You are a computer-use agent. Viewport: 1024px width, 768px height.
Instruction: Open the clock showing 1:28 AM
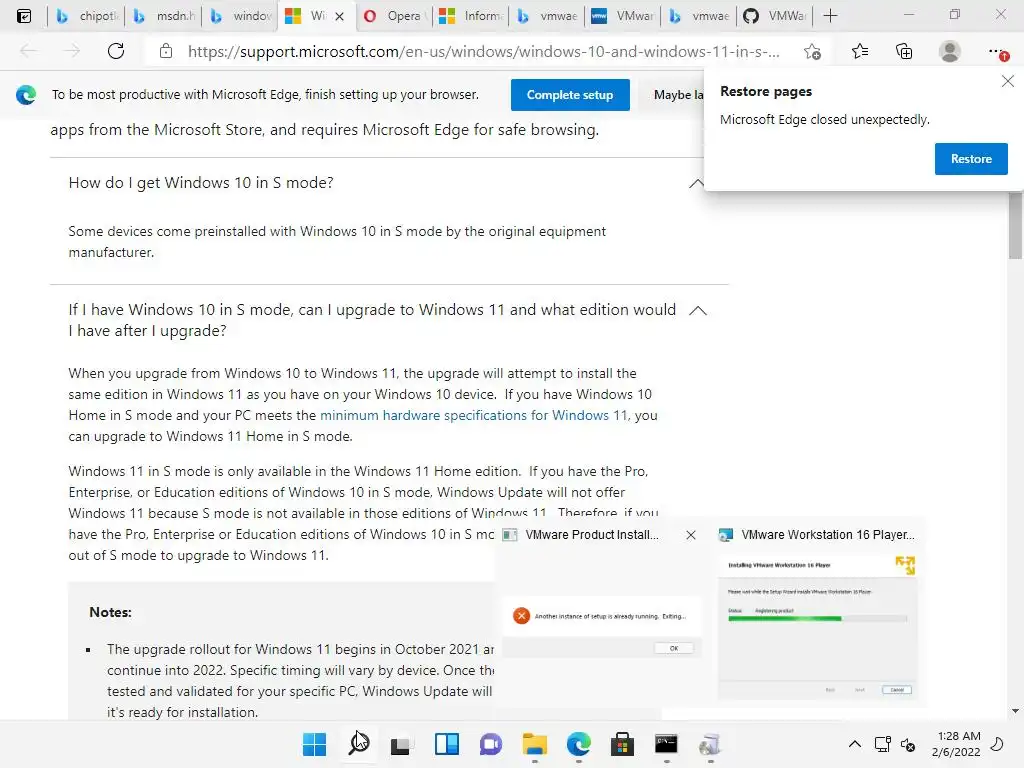point(957,744)
